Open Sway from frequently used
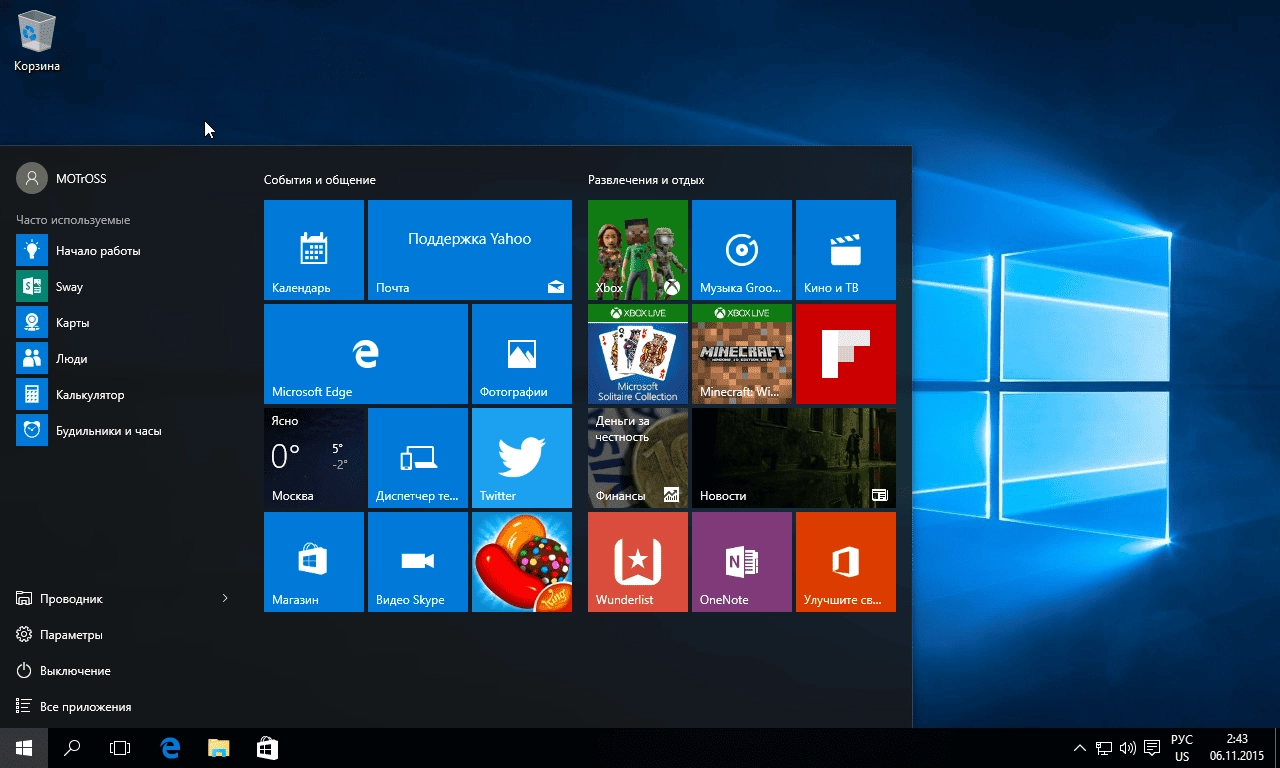The width and height of the screenshot is (1280, 768). (124, 287)
